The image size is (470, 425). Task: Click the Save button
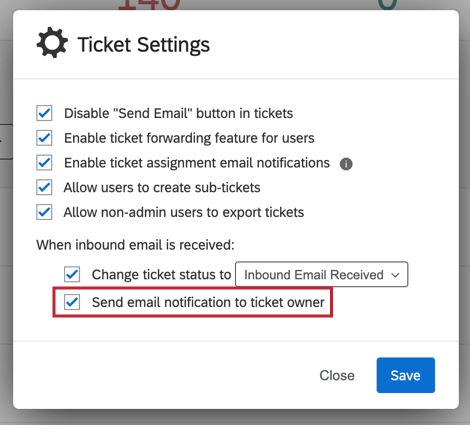pos(406,375)
